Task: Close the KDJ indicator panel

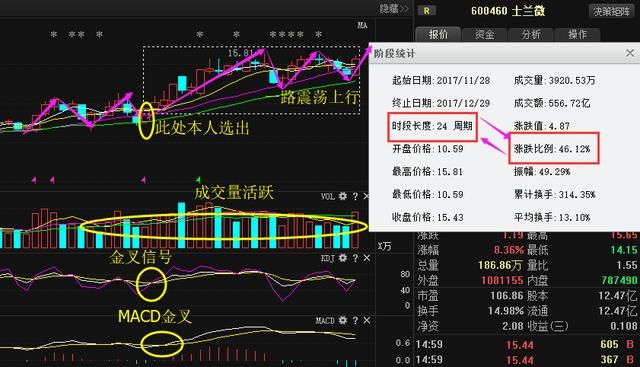Action: 367,258
